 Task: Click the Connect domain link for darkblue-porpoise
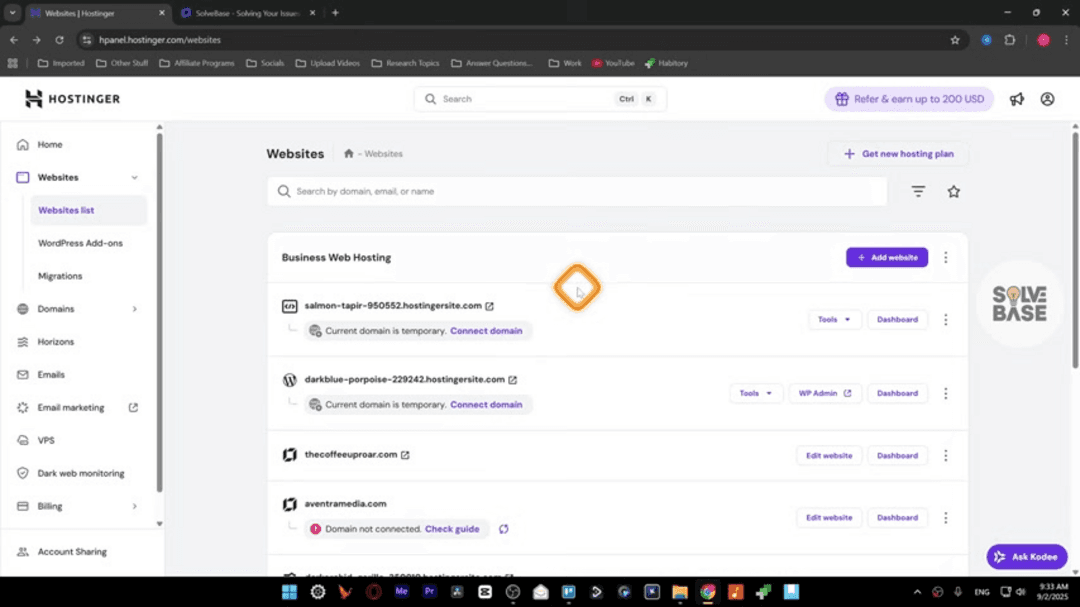pyautogui.click(x=487, y=404)
